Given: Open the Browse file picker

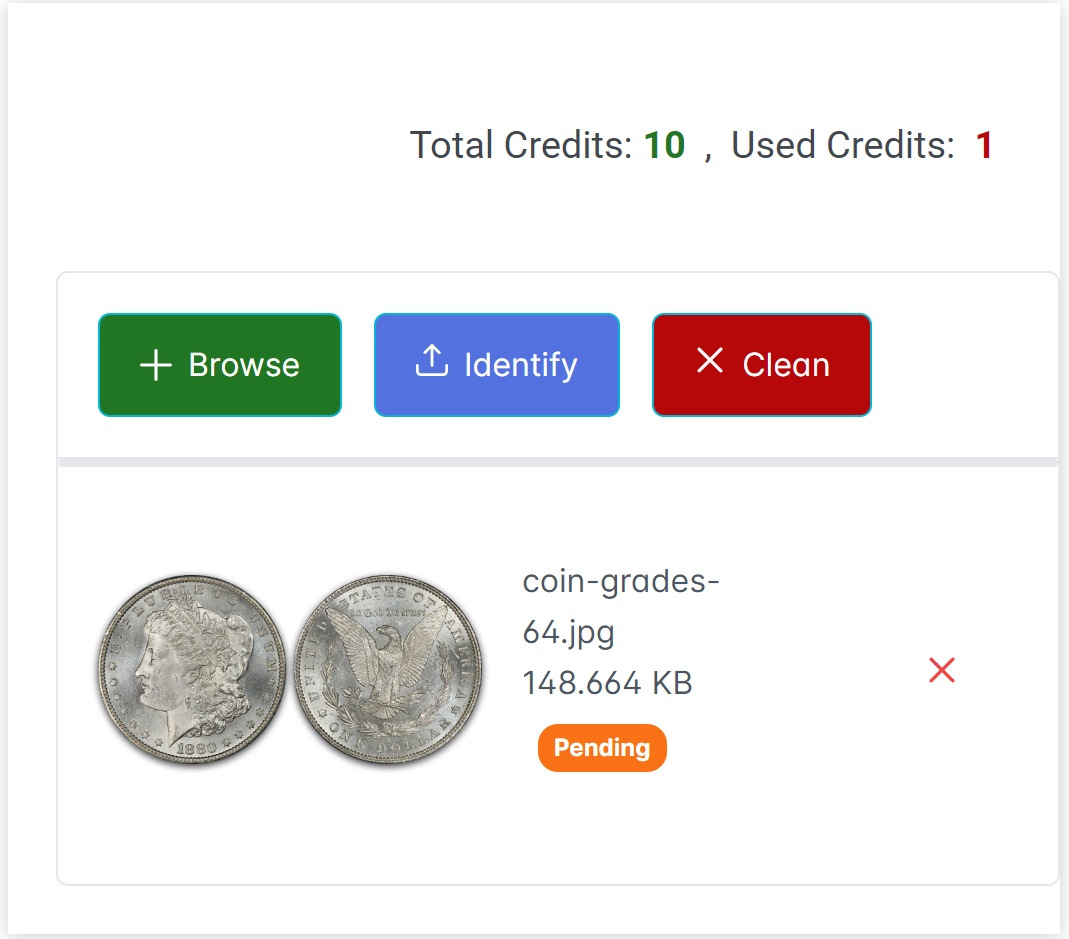Looking at the screenshot, I should pyautogui.click(x=219, y=365).
